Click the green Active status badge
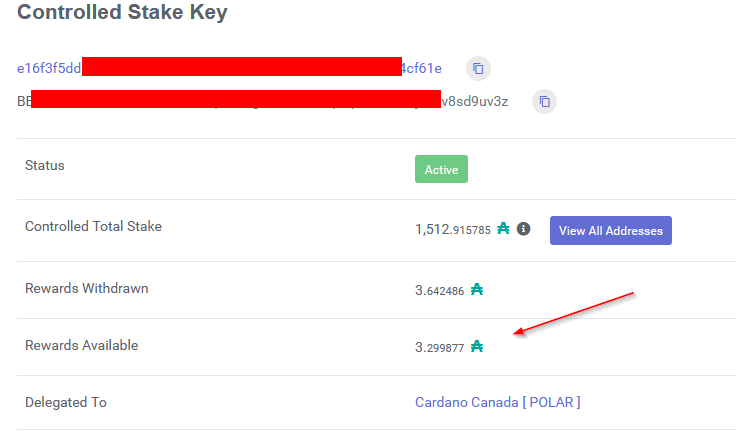The height and width of the screenshot is (438, 736). tap(441, 169)
